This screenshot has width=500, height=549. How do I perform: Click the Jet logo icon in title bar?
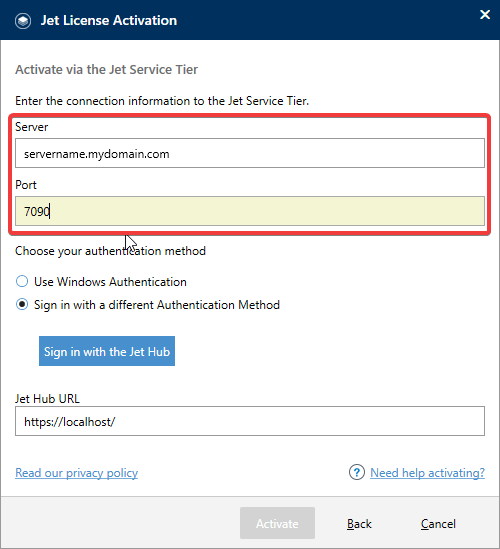(x=23, y=21)
